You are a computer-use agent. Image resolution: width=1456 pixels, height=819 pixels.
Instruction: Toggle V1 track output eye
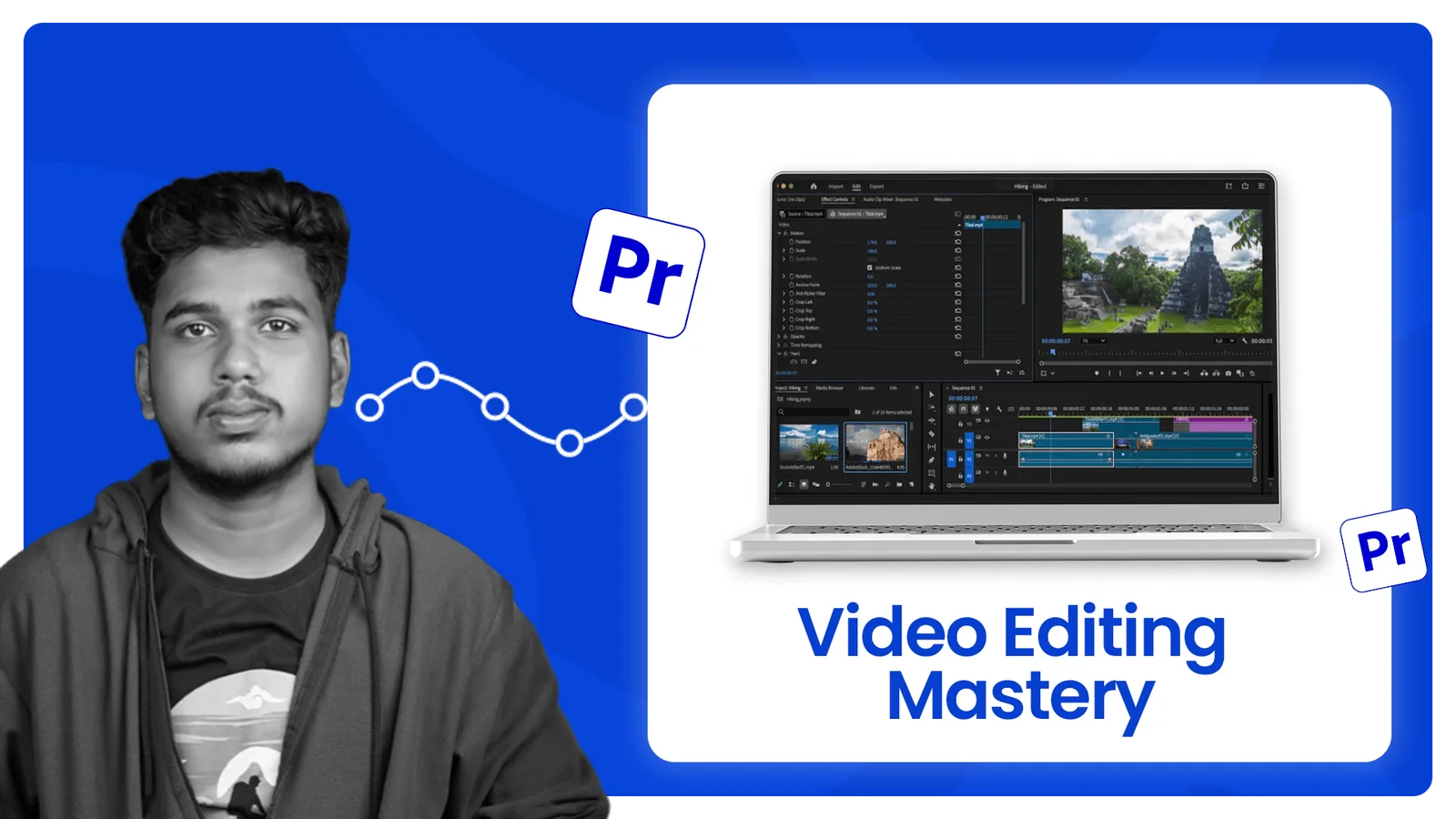[x=986, y=438]
